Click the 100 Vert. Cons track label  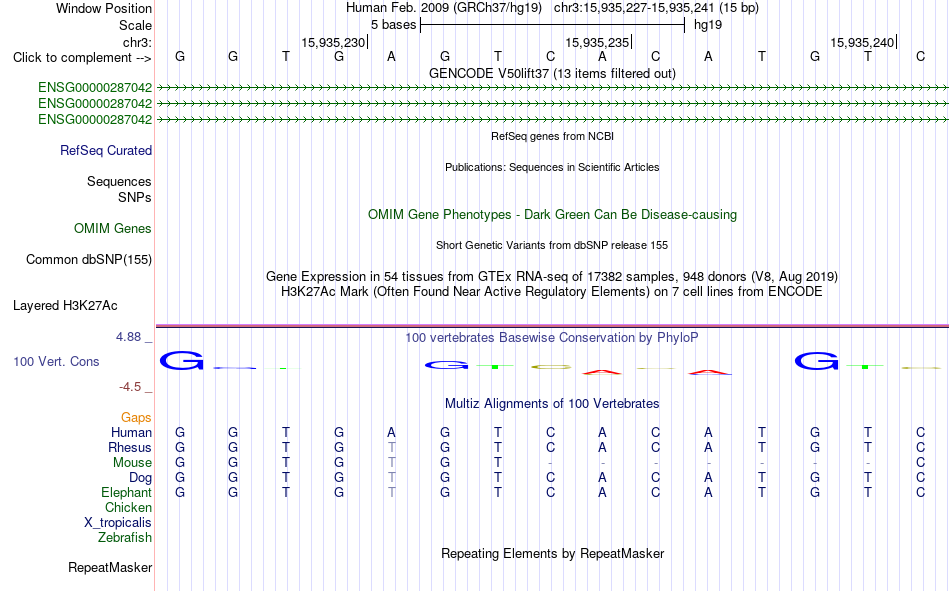(x=56, y=361)
